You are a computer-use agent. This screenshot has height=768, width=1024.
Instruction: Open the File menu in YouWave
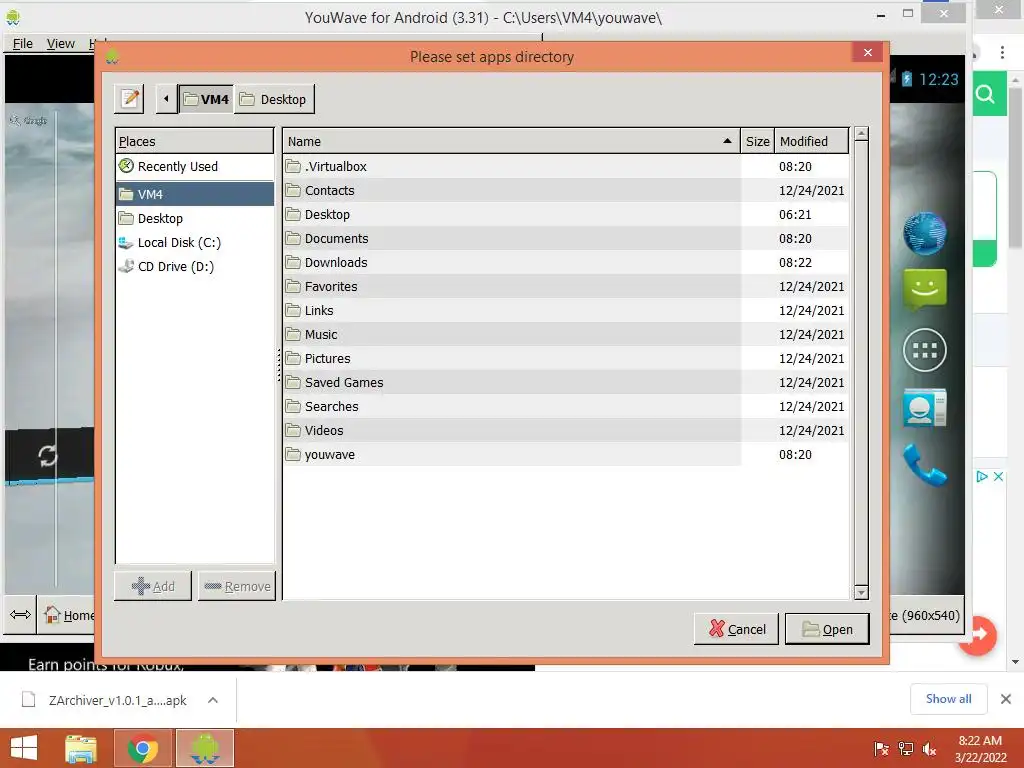coord(22,43)
